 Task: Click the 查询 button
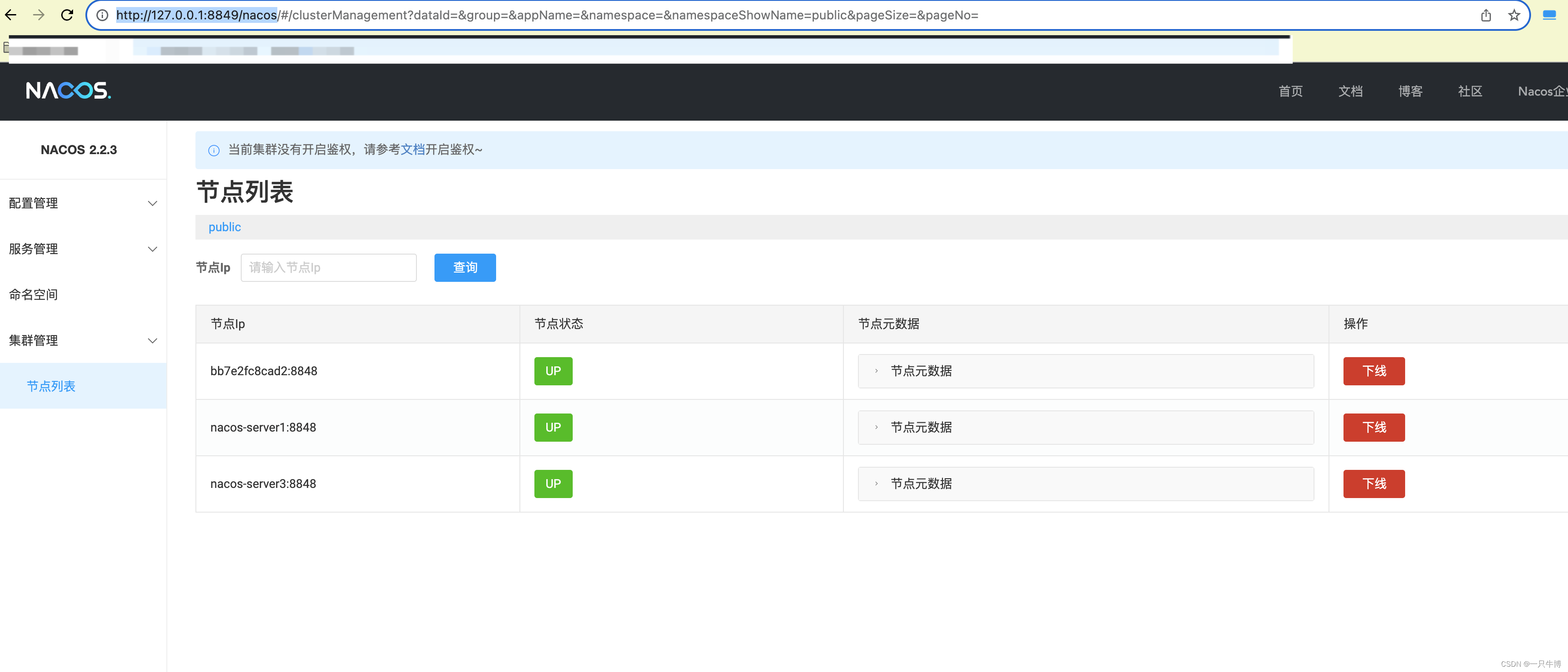pos(465,268)
